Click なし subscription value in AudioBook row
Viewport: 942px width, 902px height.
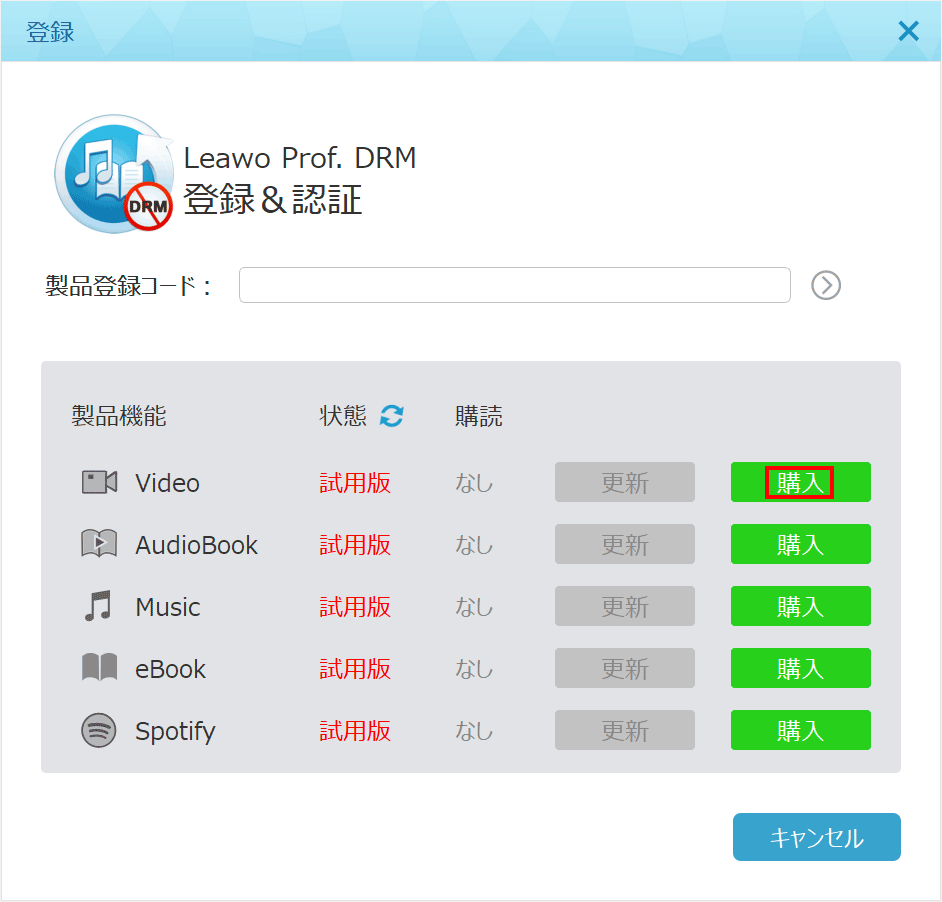click(x=474, y=545)
